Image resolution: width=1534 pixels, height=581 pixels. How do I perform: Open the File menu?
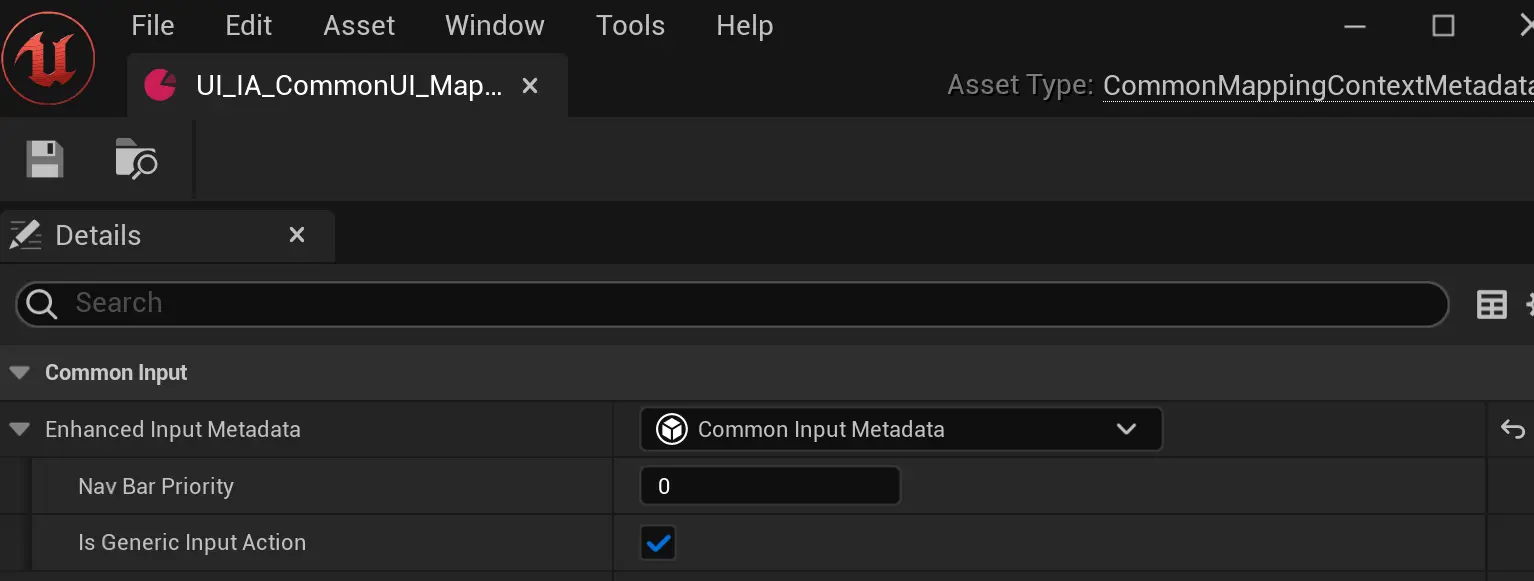pyautogui.click(x=153, y=26)
